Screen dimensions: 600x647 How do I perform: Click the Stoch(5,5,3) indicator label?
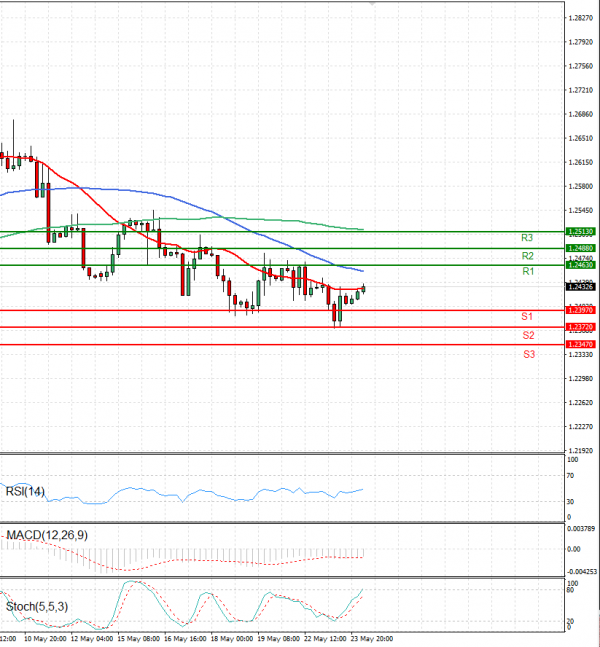pos(37,607)
